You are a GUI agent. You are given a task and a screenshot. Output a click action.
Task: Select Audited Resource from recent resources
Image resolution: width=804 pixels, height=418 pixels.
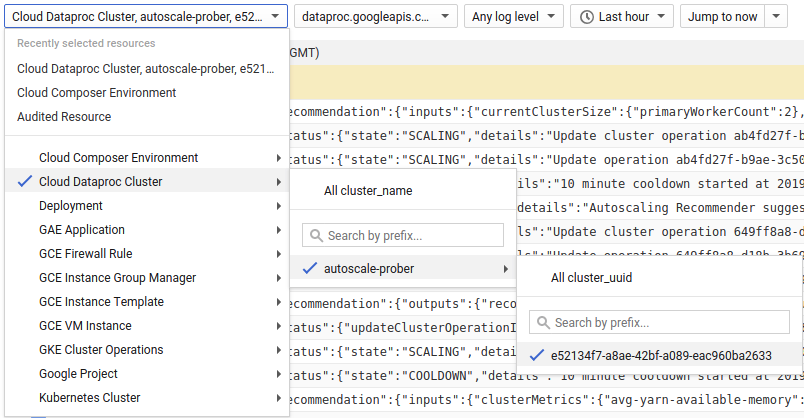click(64, 117)
